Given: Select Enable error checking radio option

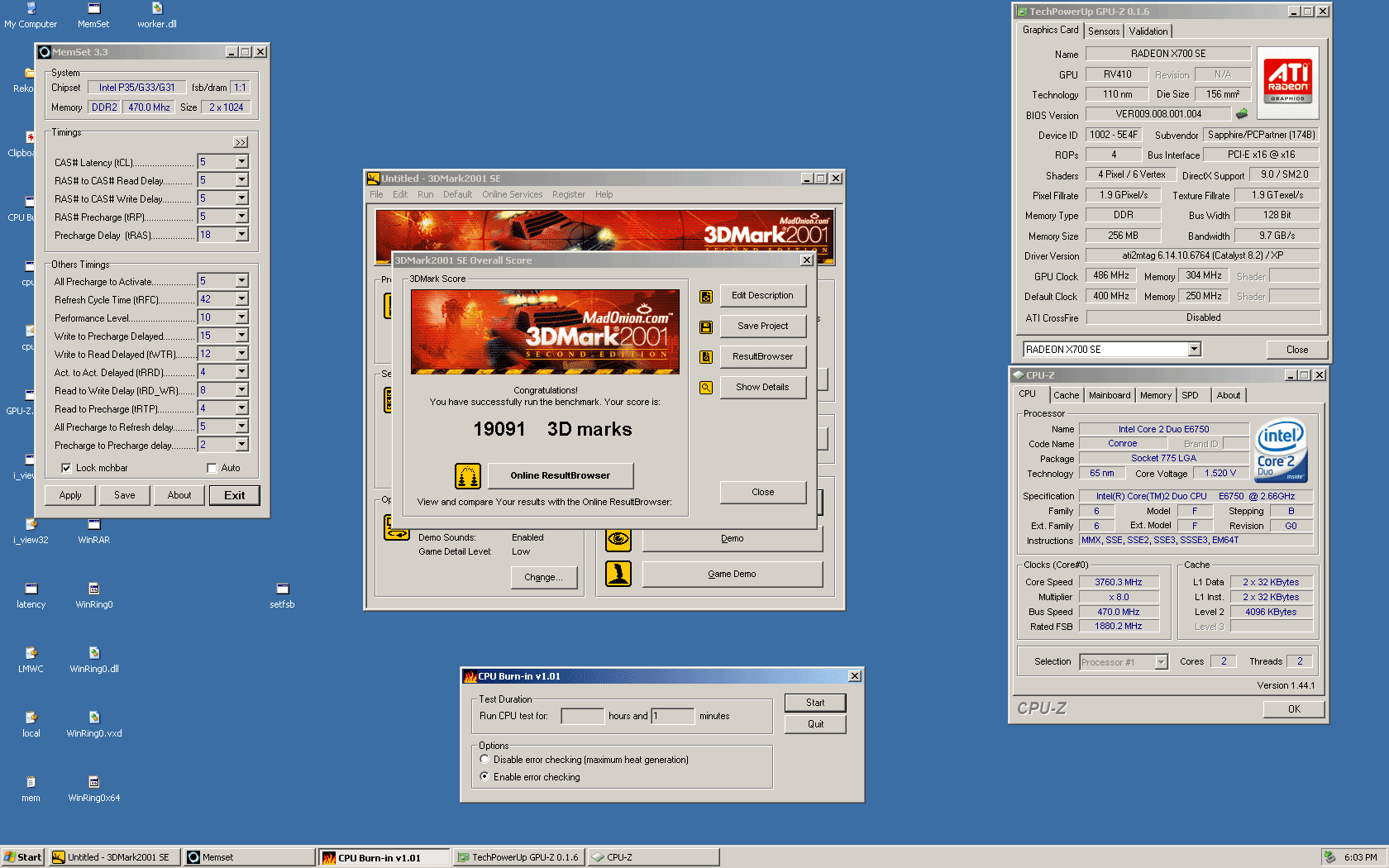Looking at the screenshot, I should point(484,776).
